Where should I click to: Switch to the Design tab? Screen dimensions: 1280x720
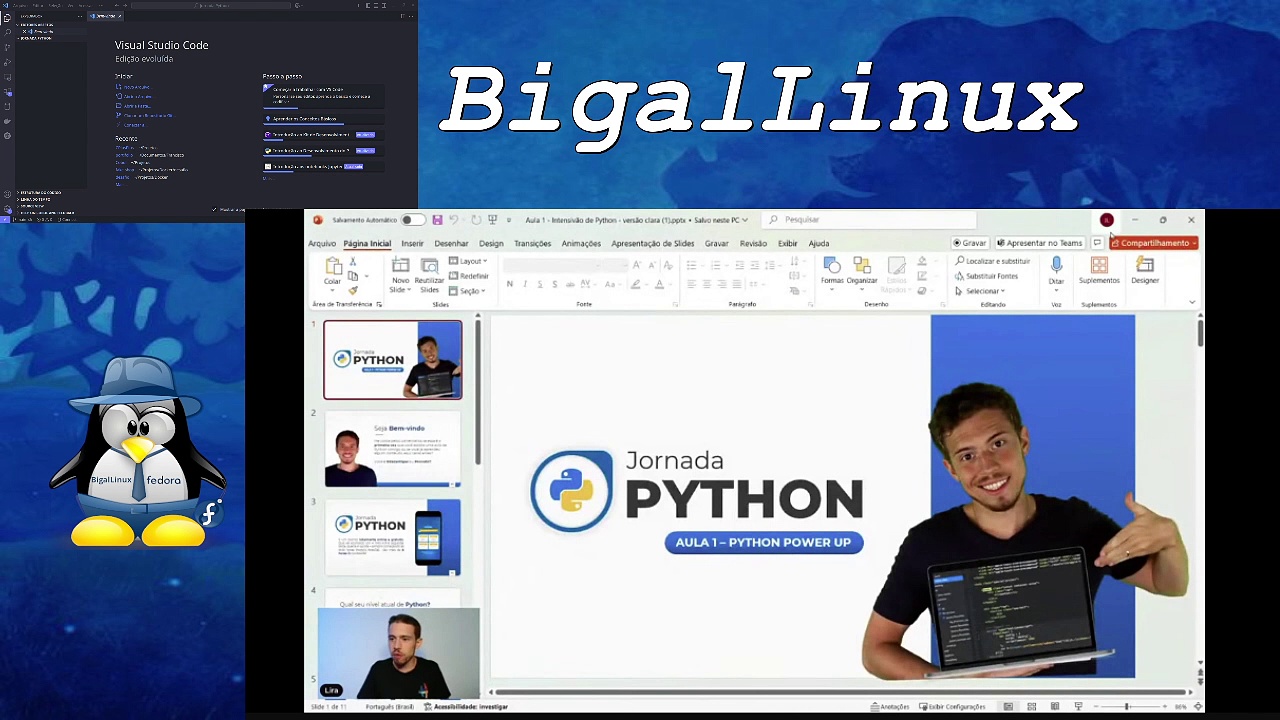[x=491, y=243]
